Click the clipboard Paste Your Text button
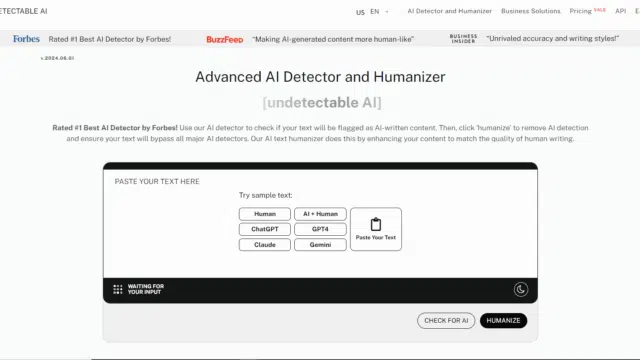Viewport: 640px width, 360px height. [x=376, y=229]
